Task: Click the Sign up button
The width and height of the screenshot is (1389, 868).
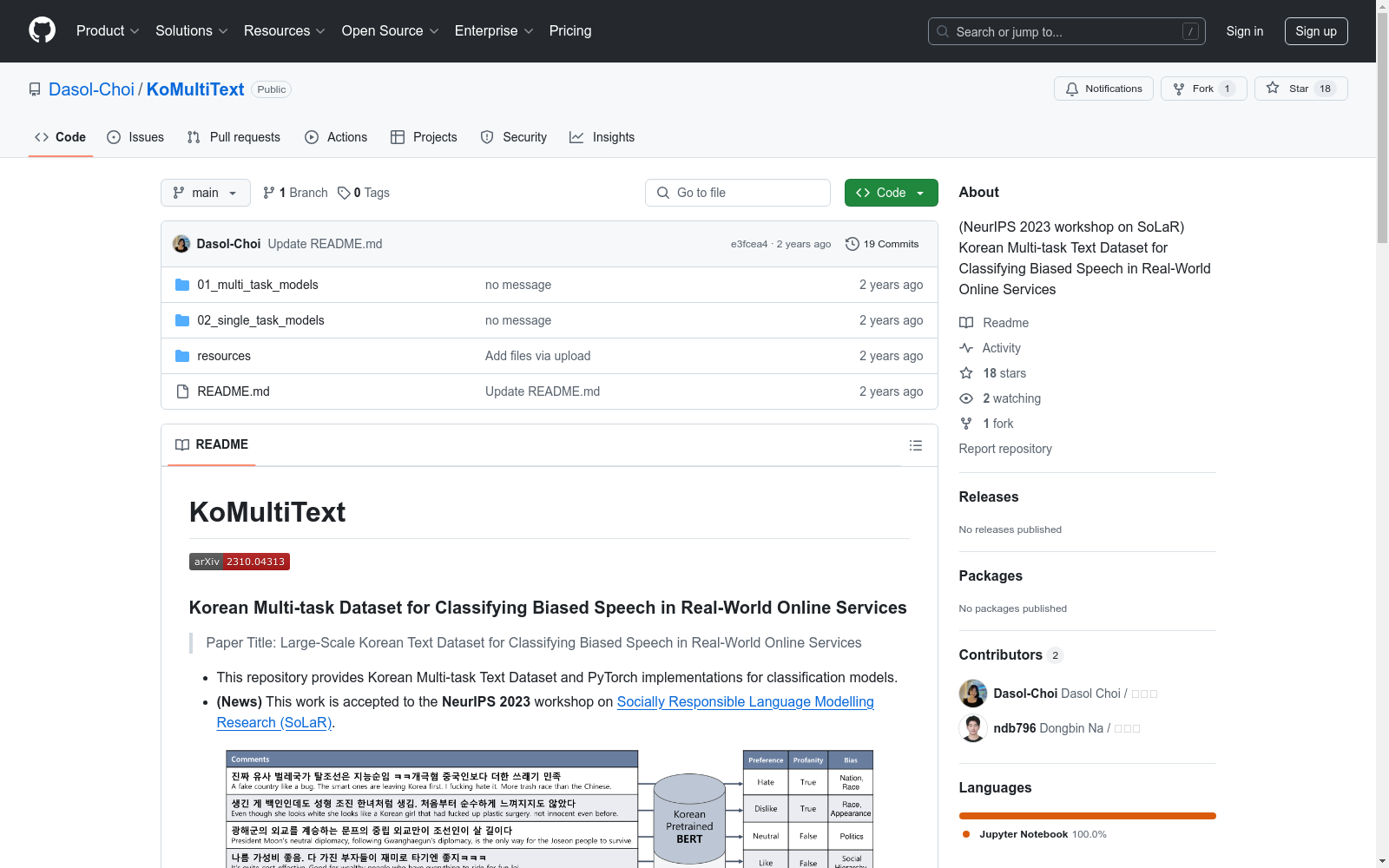Action: point(1316,31)
